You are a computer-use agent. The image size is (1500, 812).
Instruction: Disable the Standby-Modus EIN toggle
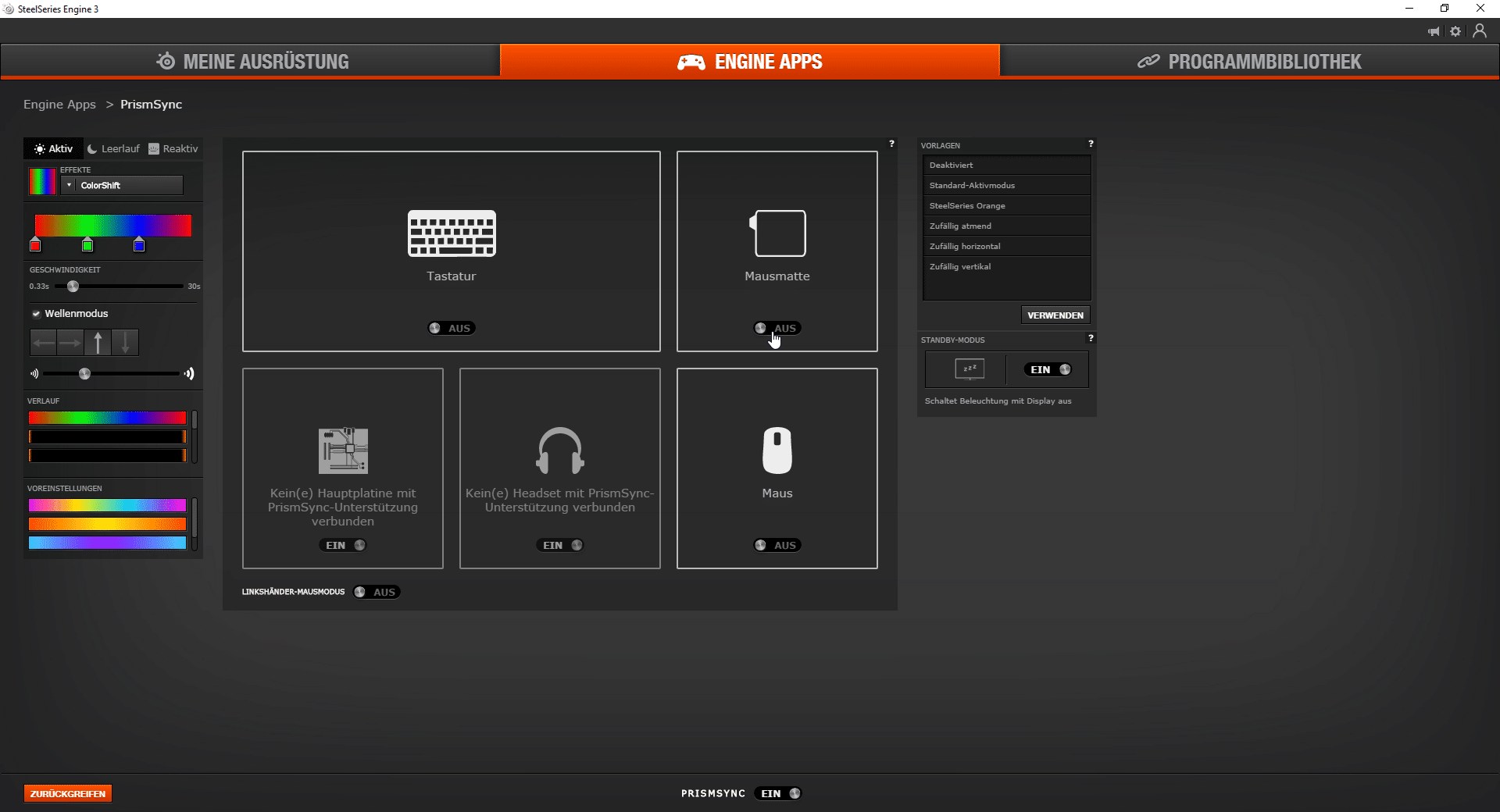tap(1050, 369)
